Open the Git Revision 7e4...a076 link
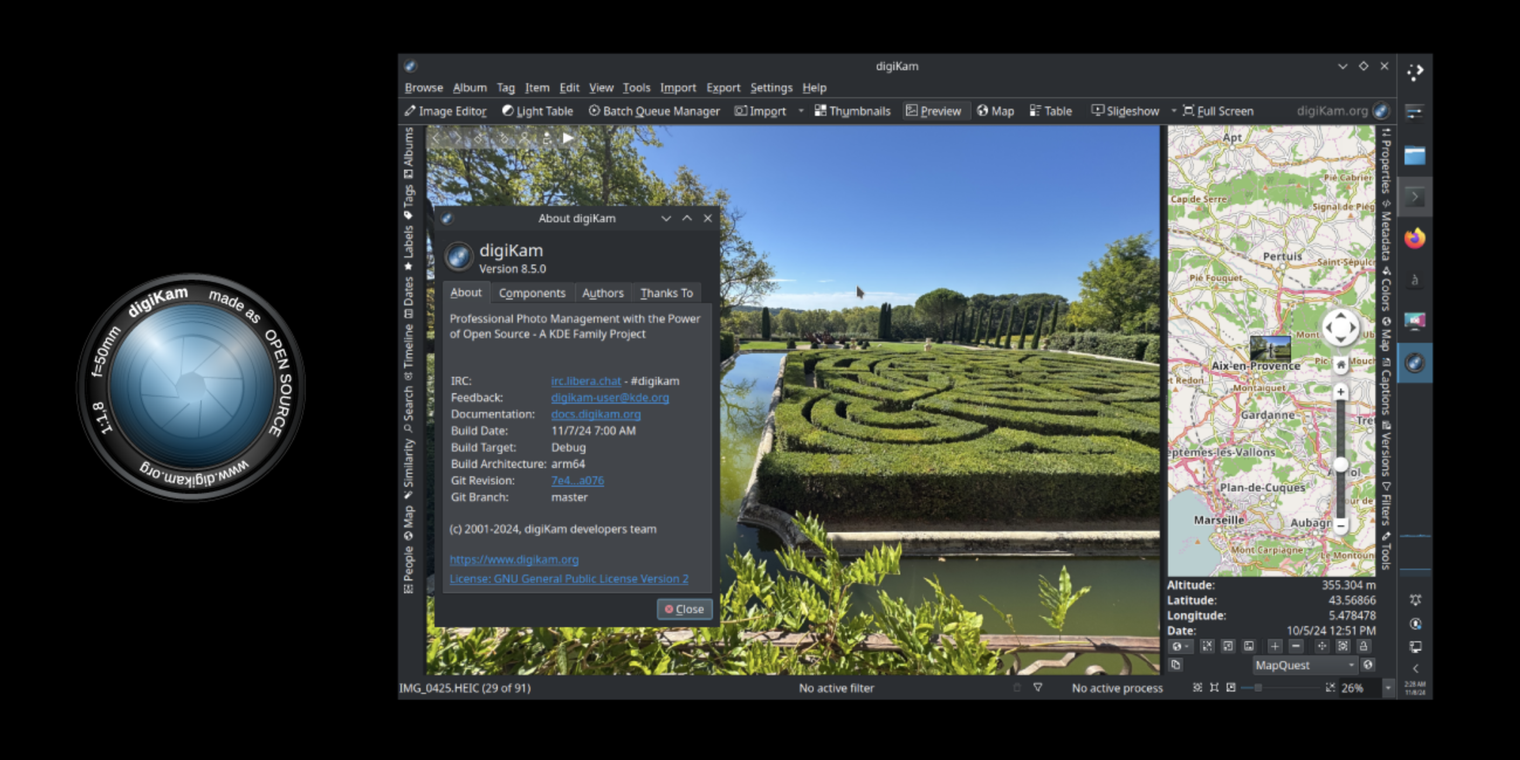 click(x=577, y=480)
